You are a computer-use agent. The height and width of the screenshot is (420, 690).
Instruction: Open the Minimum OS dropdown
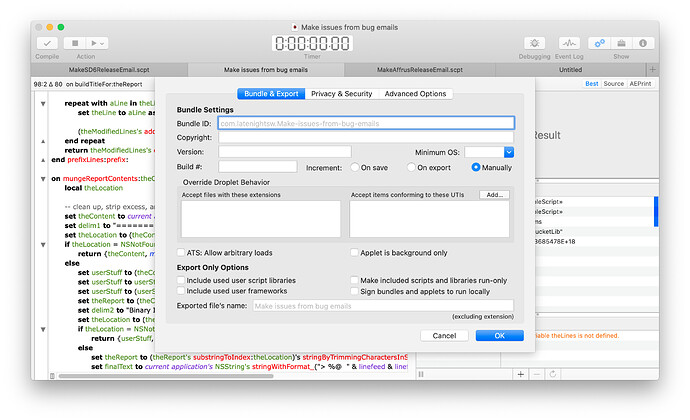(x=509, y=152)
